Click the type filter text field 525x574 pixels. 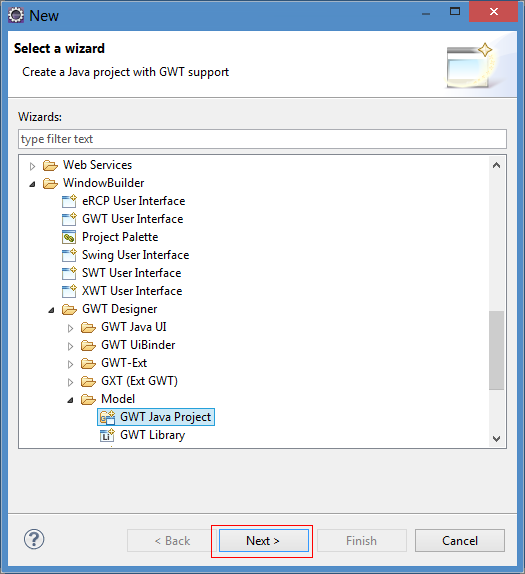click(x=262, y=139)
